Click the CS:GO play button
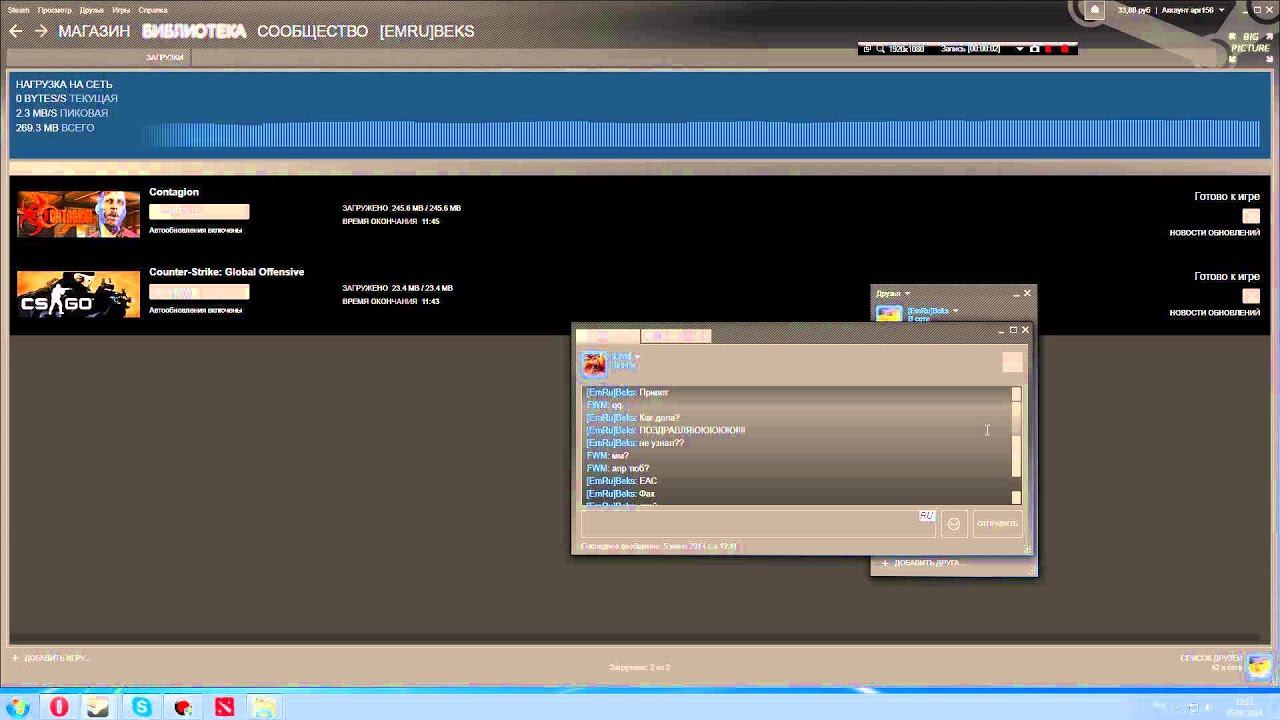This screenshot has width=1280, height=720. (x=199, y=292)
